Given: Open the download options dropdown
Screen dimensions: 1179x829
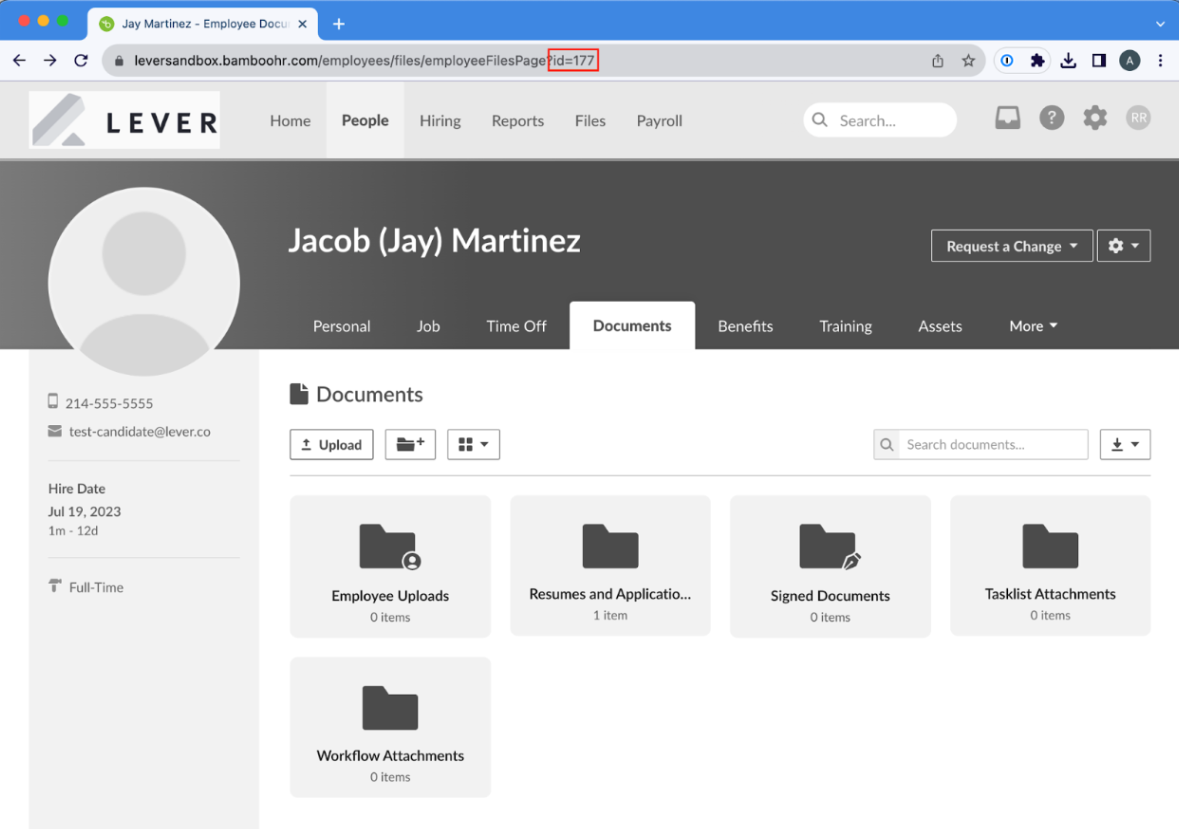Looking at the screenshot, I should pyautogui.click(x=1125, y=444).
